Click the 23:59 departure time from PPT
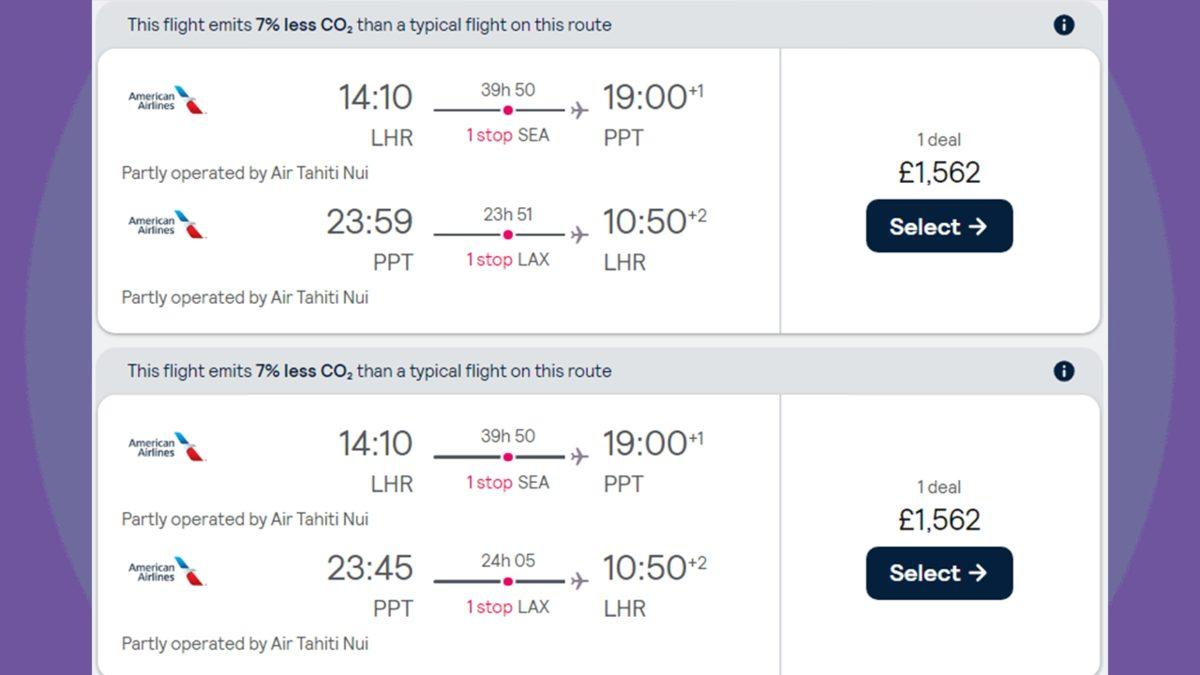This screenshot has height=675, width=1200. tap(369, 222)
